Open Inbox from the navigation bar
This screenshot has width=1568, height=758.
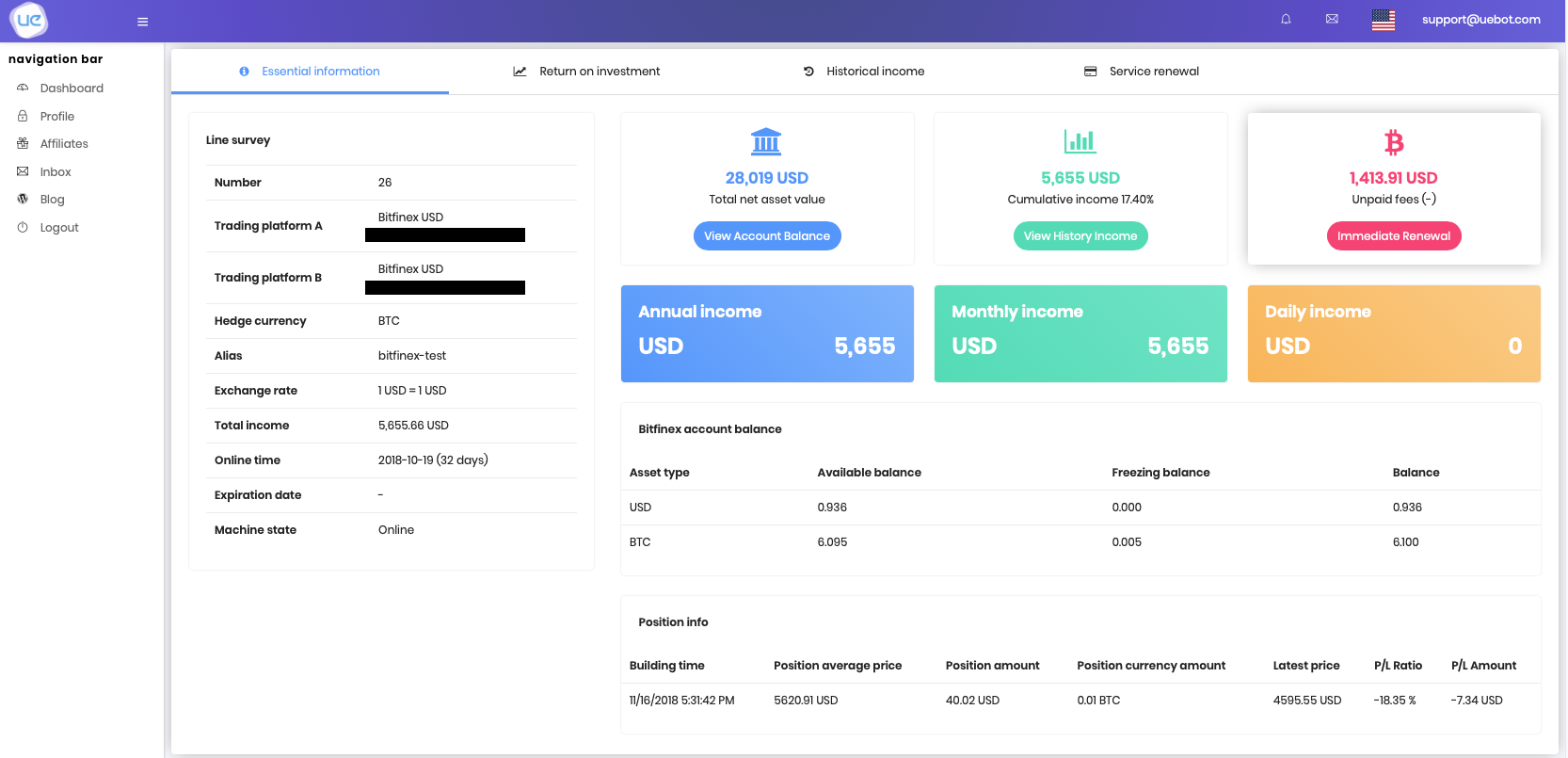(56, 171)
